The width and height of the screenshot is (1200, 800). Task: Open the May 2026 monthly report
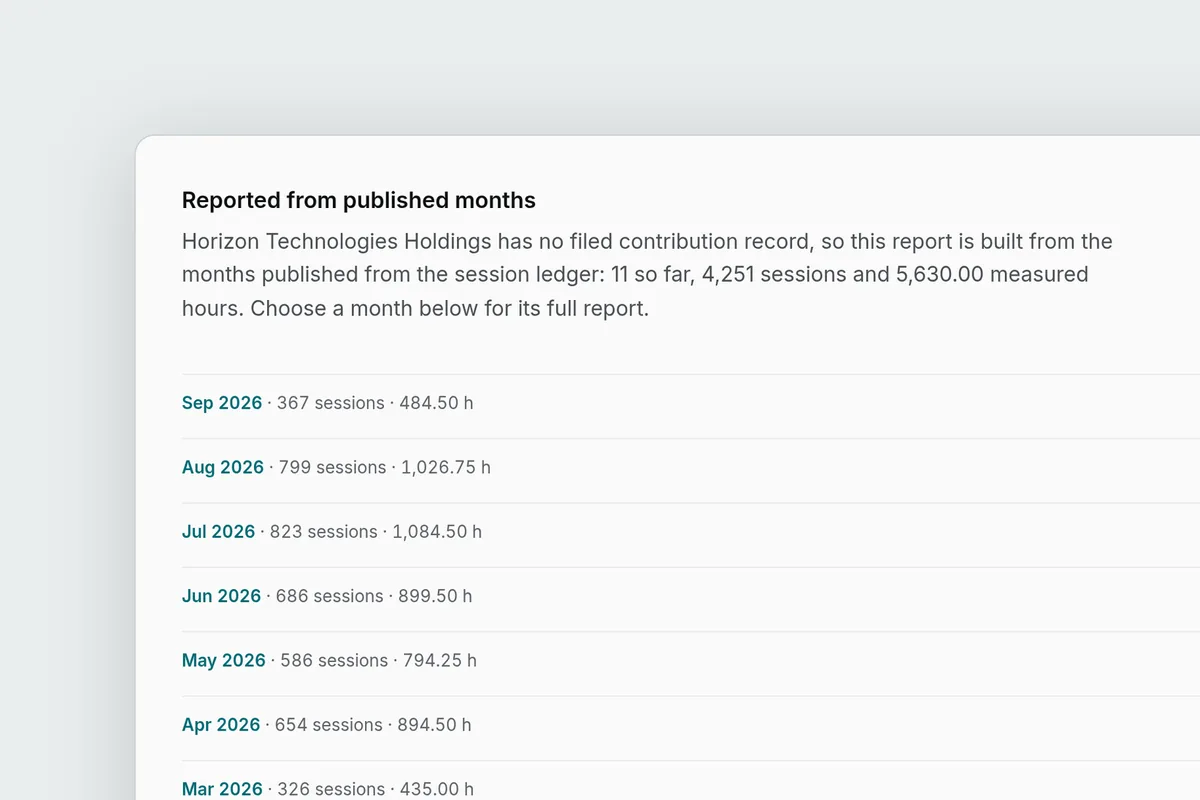coord(224,660)
